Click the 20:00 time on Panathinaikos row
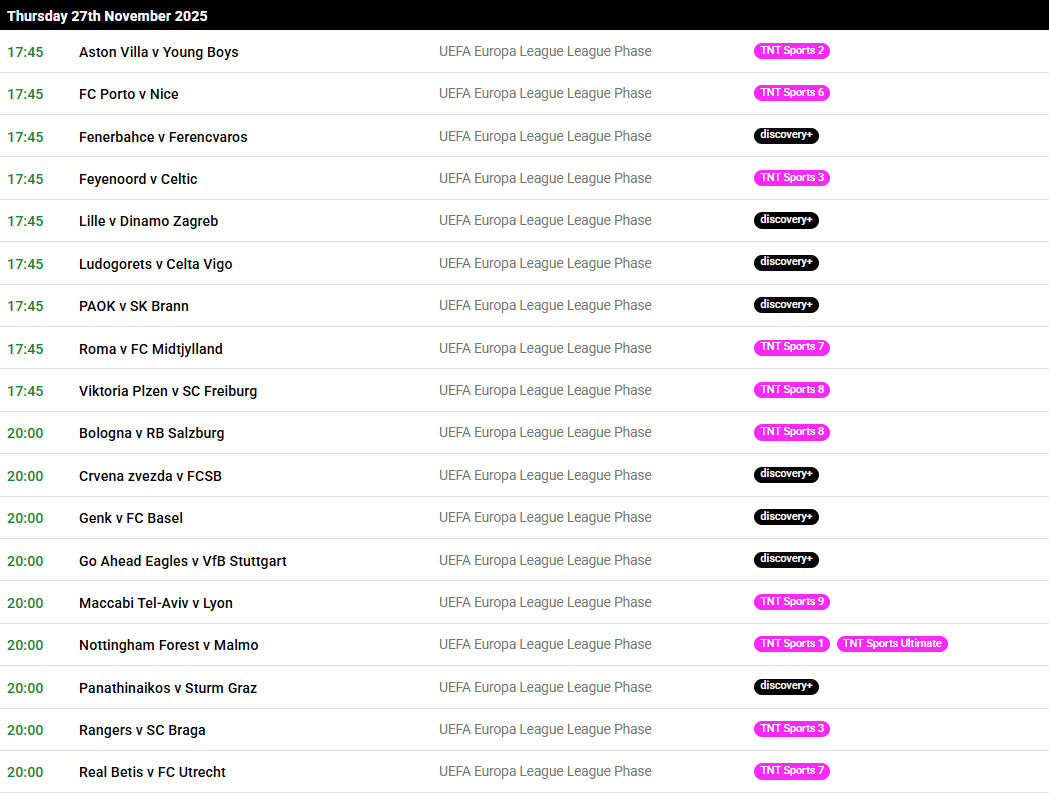This screenshot has height=793, width=1049. [x=25, y=689]
